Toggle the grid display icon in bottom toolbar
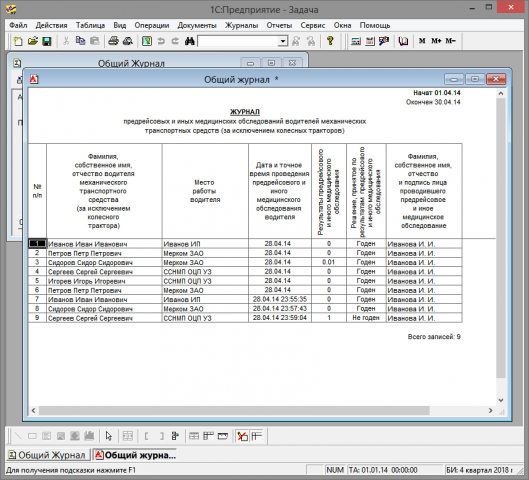The image size is (529, 480). 256,436
